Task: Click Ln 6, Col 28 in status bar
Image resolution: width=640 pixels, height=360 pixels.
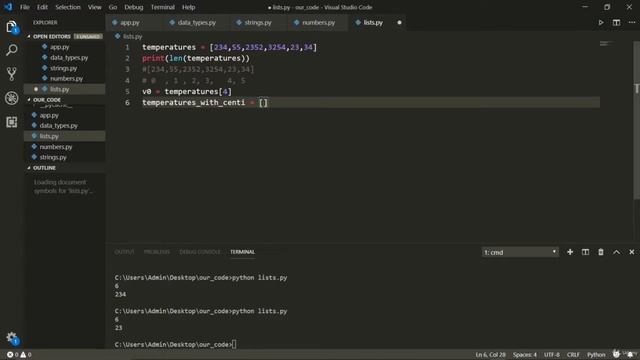Action: click(490, 355)
